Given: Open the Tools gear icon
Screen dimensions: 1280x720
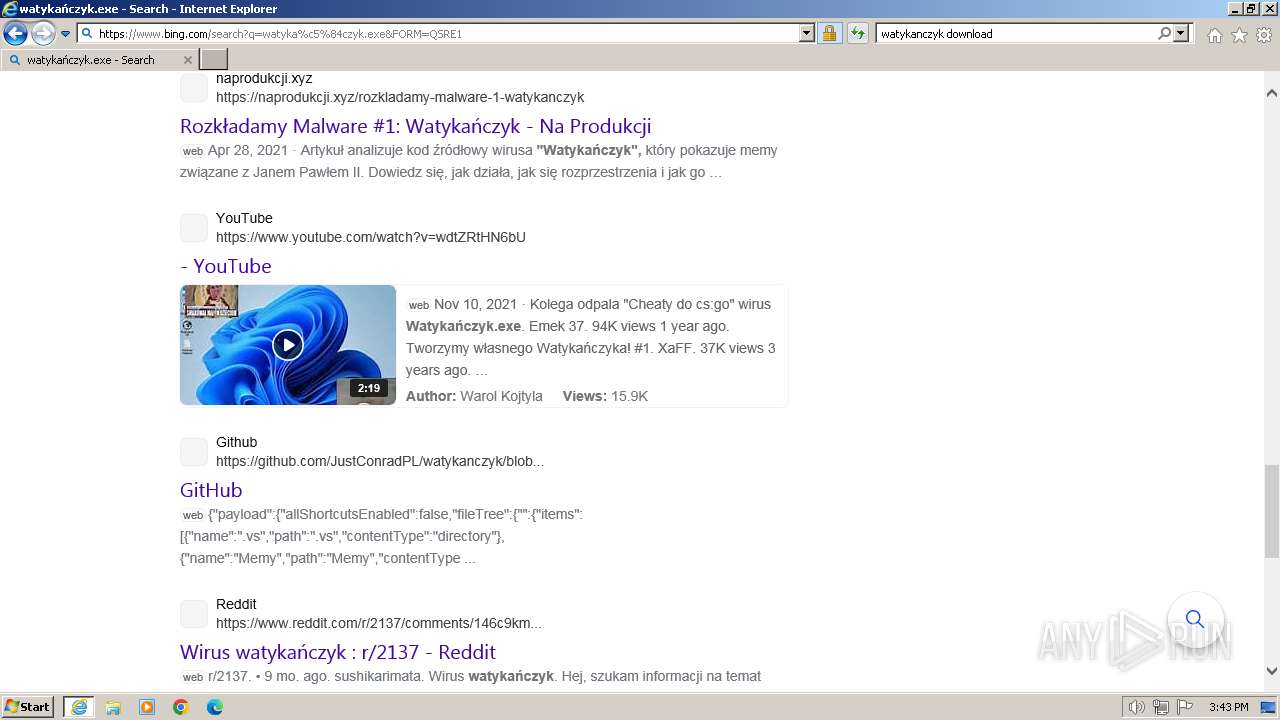Looking at the screenshot, I should coord(1264,35).
